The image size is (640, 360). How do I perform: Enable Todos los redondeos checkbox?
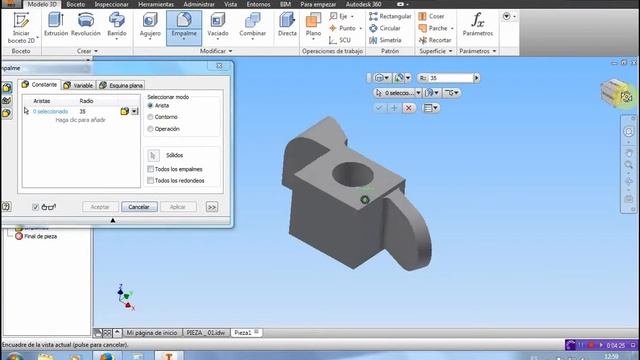151,180
